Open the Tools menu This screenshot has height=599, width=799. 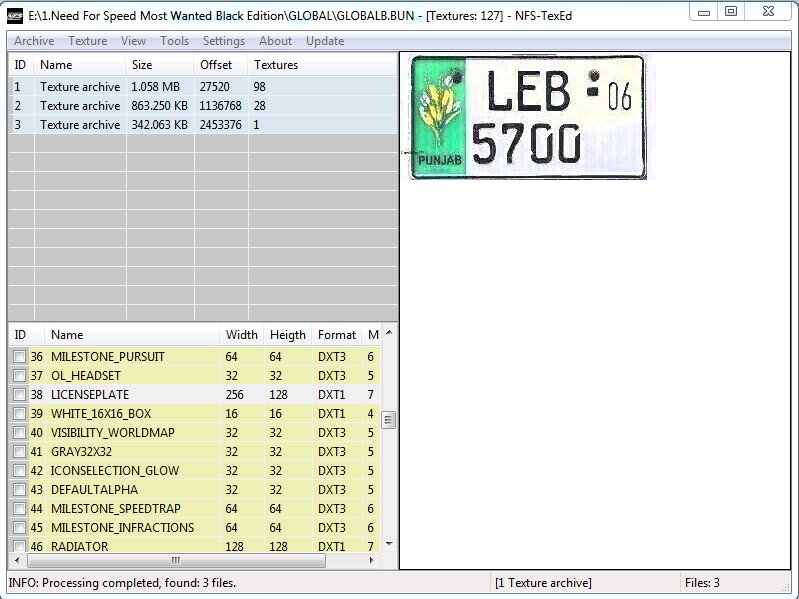pos(174,41)
